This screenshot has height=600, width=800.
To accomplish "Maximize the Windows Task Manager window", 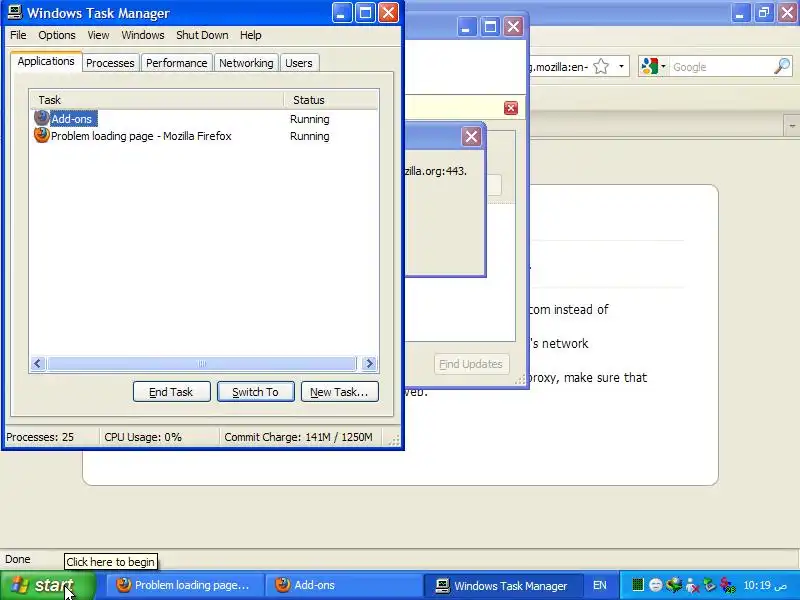I will point(365,13).
